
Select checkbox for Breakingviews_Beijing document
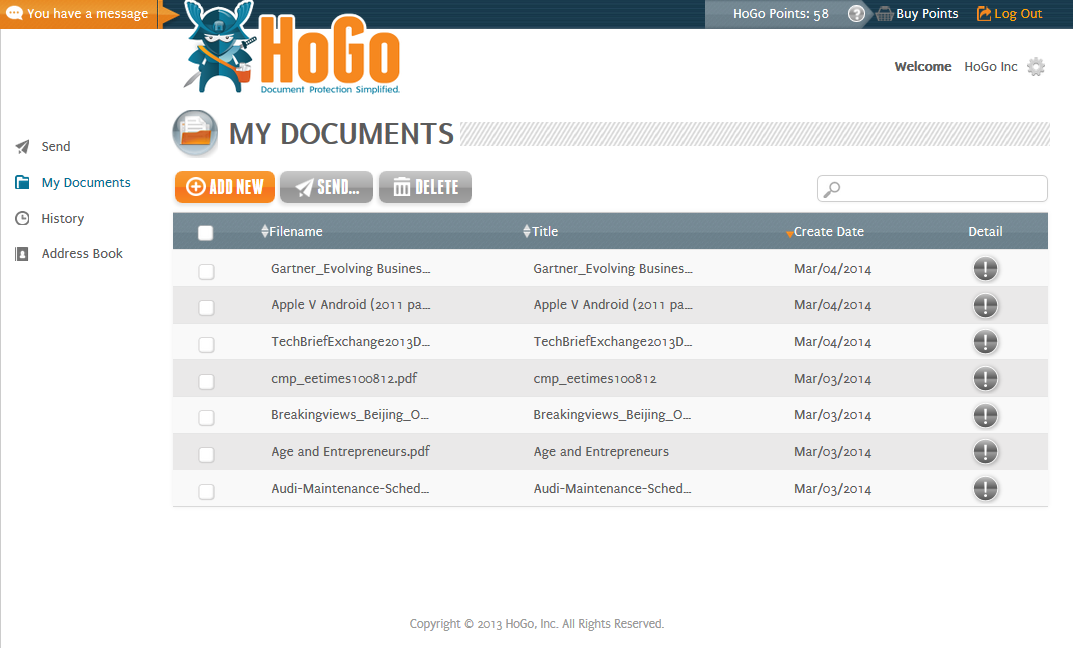(206, 417)
